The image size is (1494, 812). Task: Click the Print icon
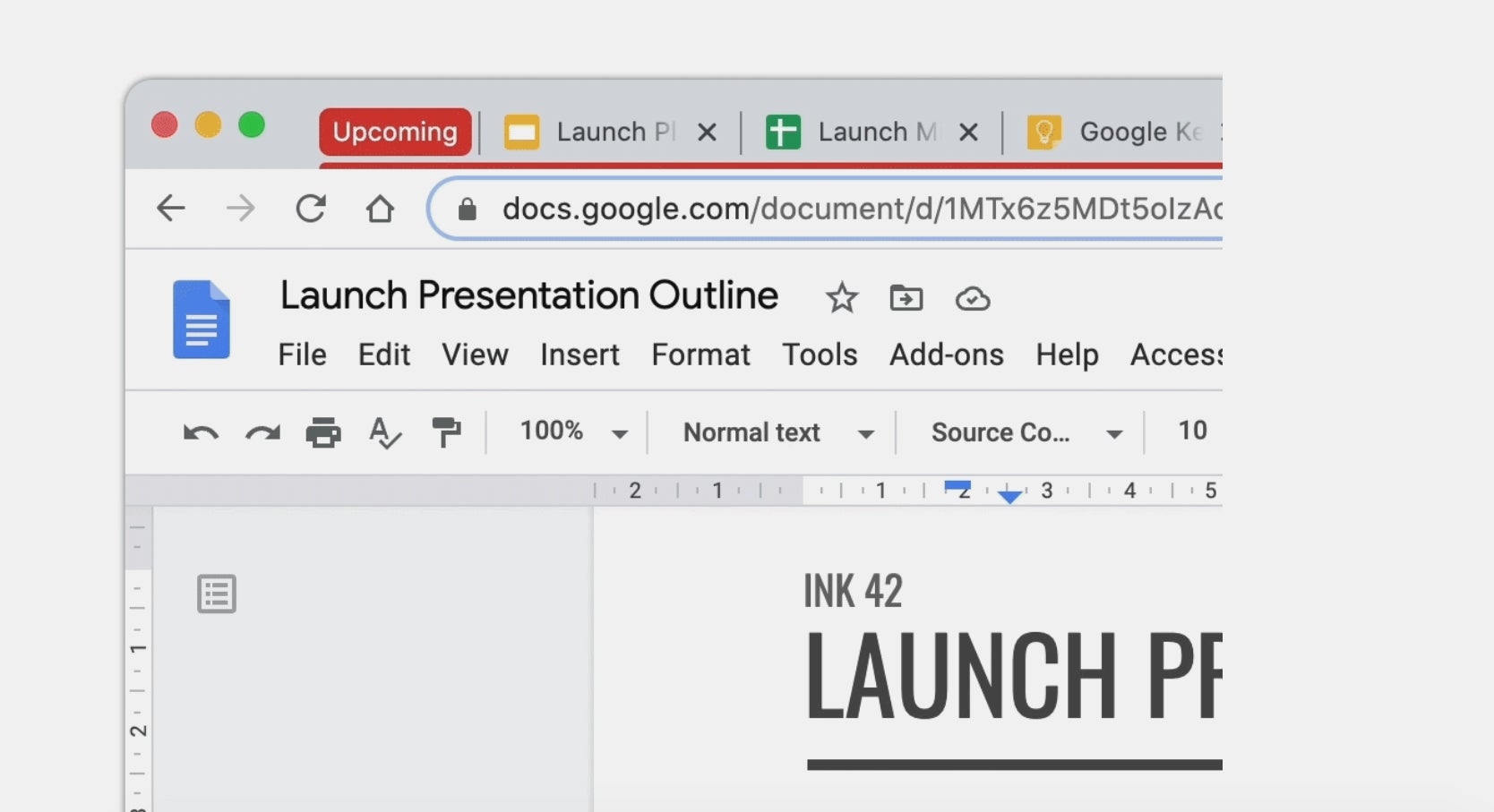coord(323,433)
